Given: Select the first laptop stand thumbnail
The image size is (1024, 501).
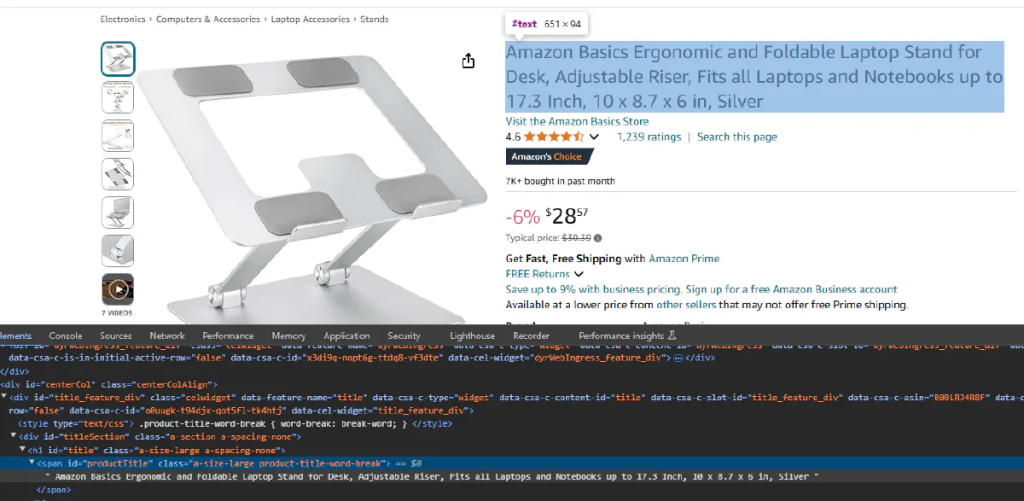Looking at the screenshot, I should pos(118,59).
